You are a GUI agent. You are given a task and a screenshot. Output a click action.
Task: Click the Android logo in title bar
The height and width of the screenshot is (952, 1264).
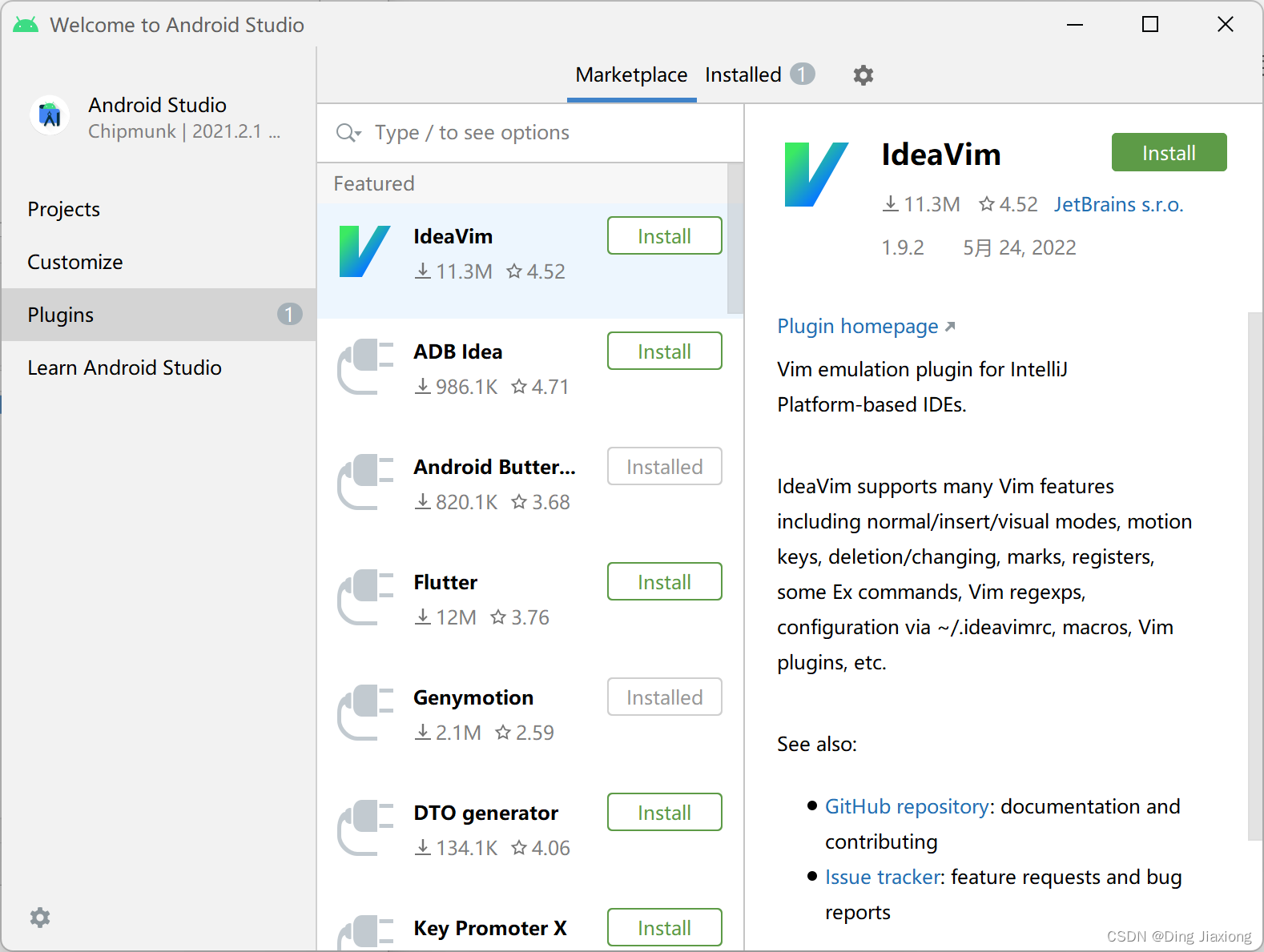pyautogui.click(x=26, y=25)
